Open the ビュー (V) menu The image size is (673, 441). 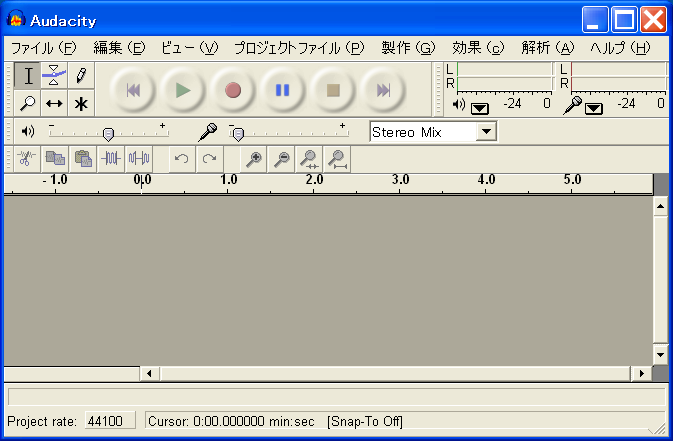[189, 48]
